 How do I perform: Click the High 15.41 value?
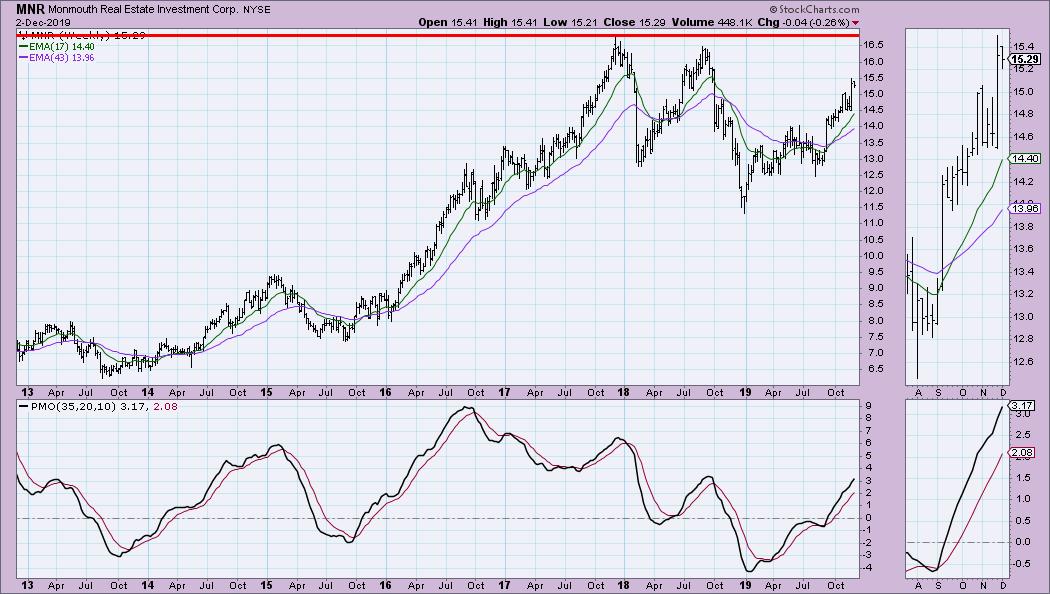(510, 22)
